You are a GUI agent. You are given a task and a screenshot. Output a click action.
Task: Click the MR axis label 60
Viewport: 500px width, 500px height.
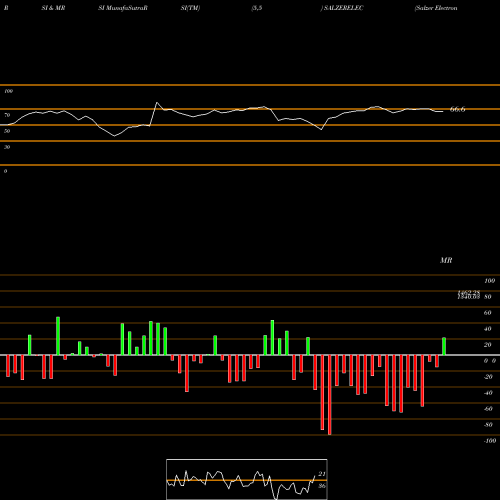487,313
